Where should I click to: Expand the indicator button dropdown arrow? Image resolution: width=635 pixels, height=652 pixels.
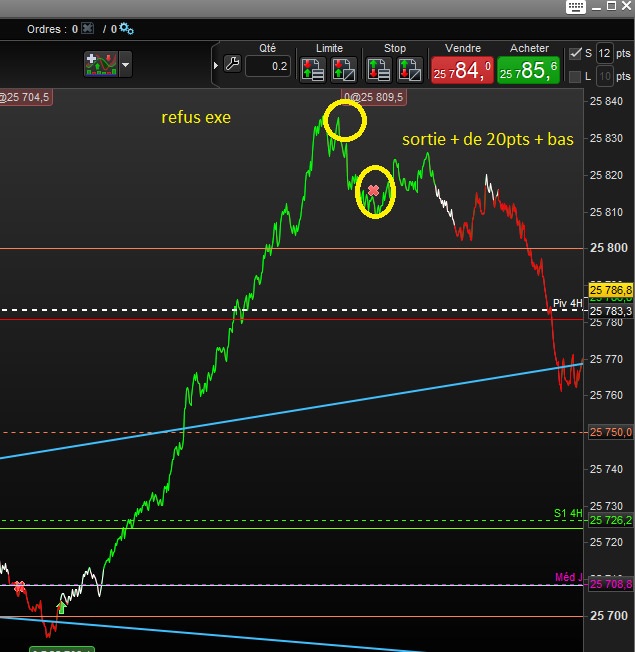coord(126,64)
